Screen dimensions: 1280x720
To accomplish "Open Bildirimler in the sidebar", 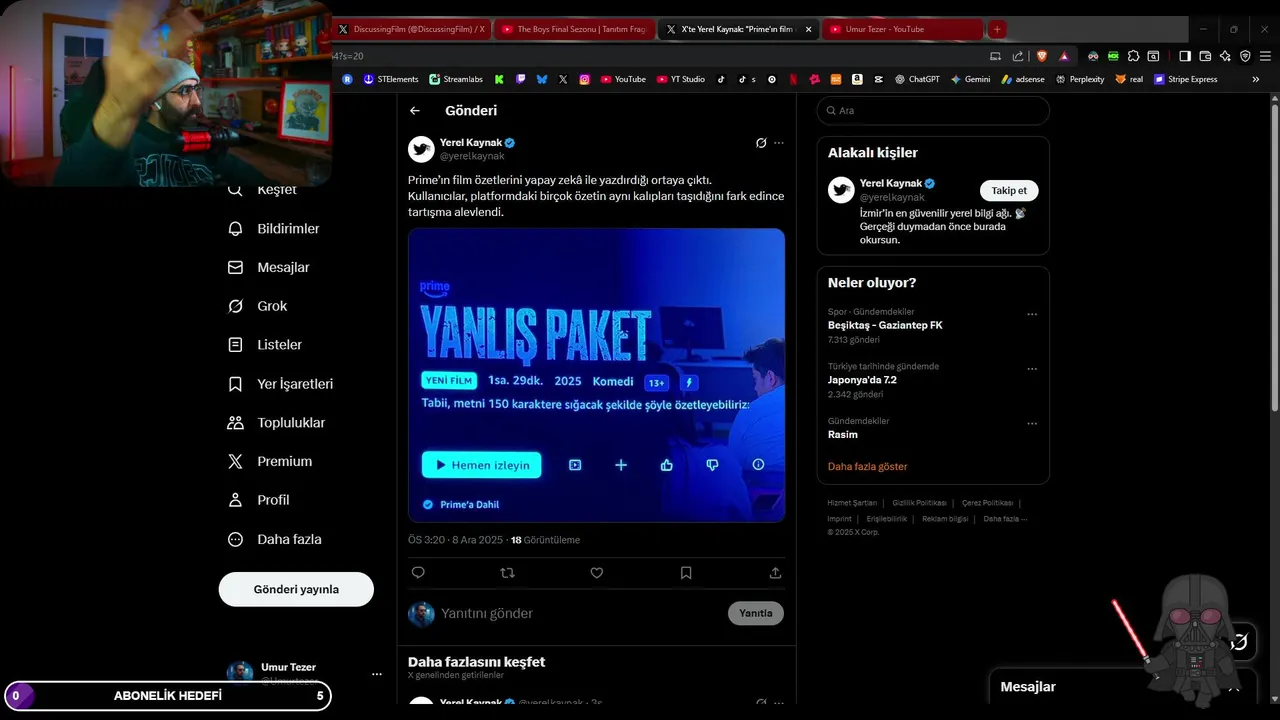I will [275, 229].
